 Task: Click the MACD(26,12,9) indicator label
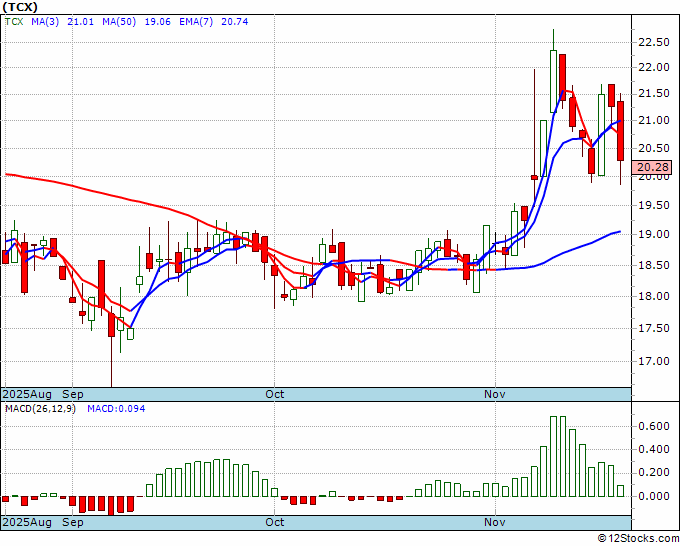pyautogui.click(x=40, y=409)
